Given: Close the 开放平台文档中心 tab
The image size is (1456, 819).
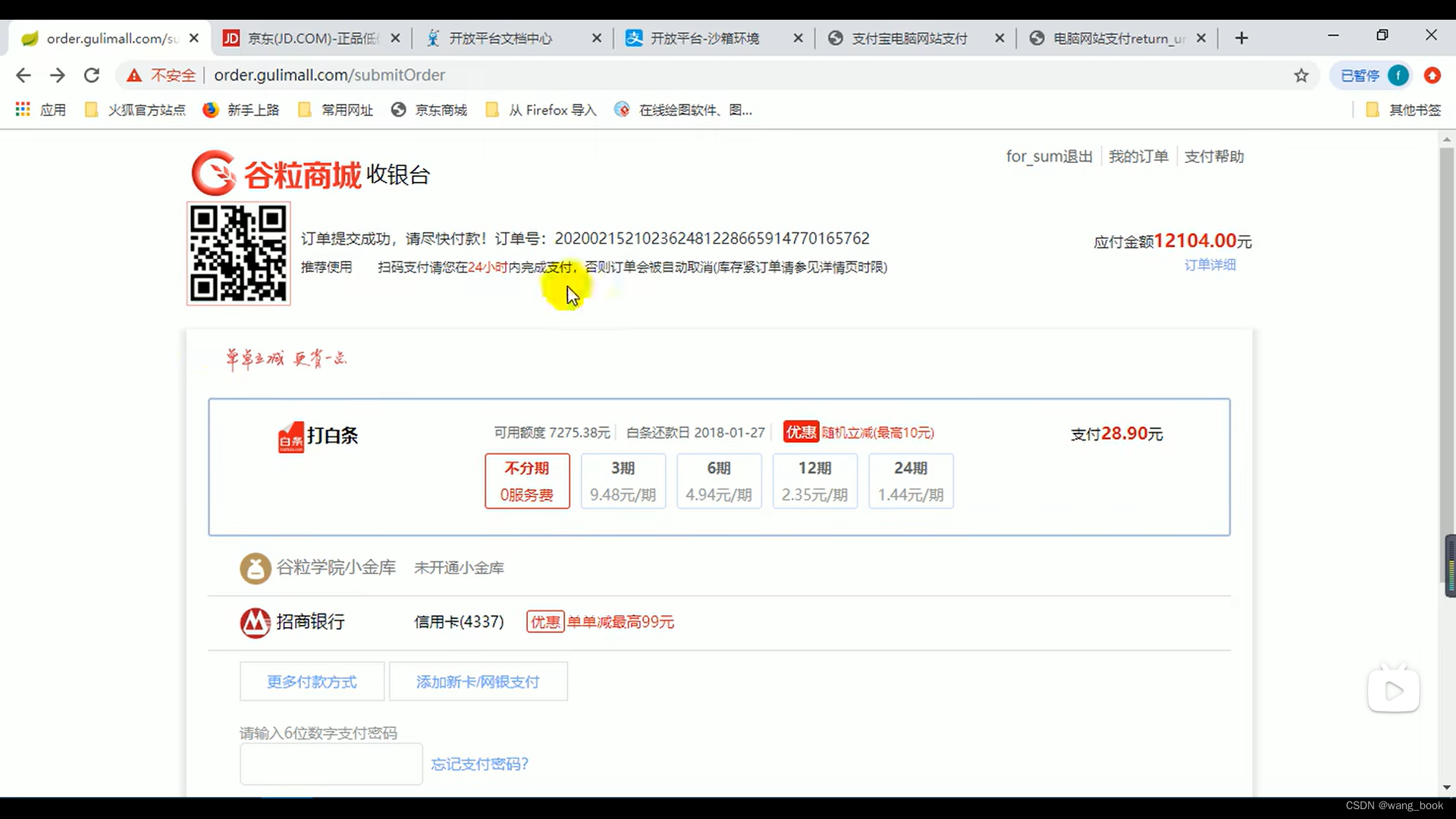Looking at the screenshot, I should 597,38.
